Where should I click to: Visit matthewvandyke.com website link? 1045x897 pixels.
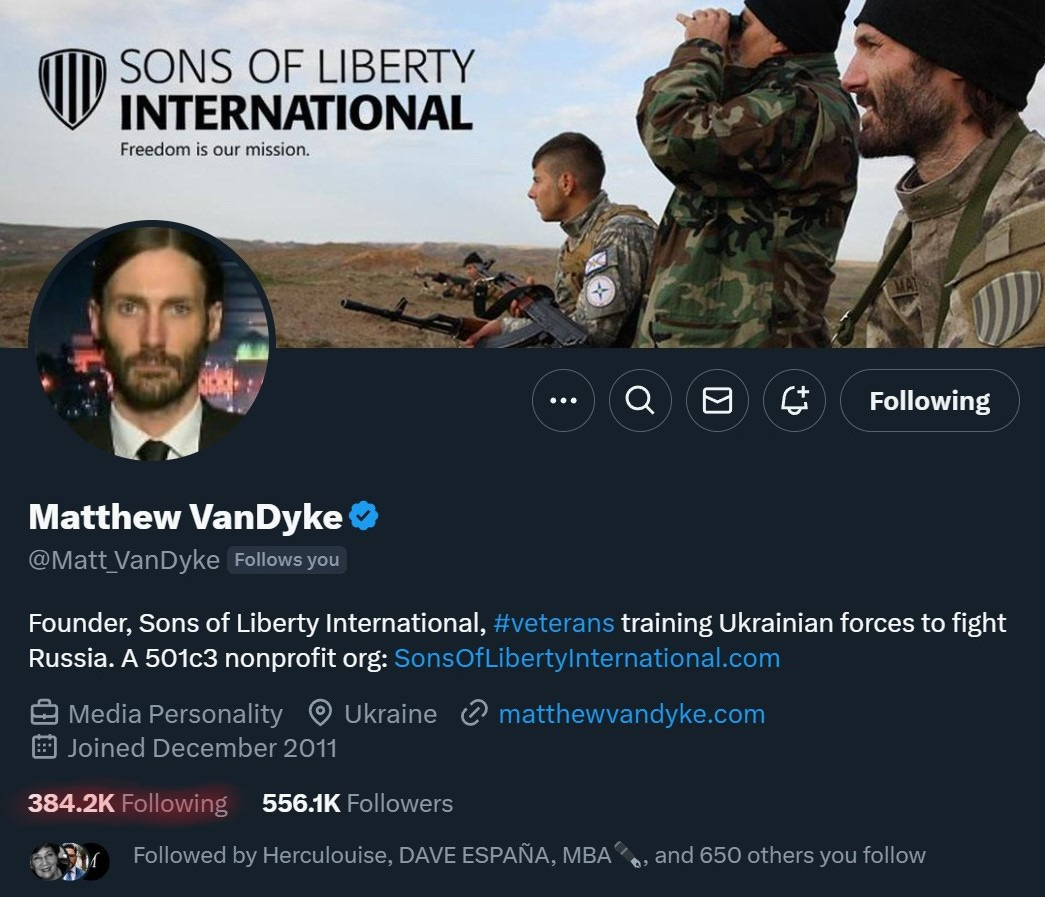point(632,714)
